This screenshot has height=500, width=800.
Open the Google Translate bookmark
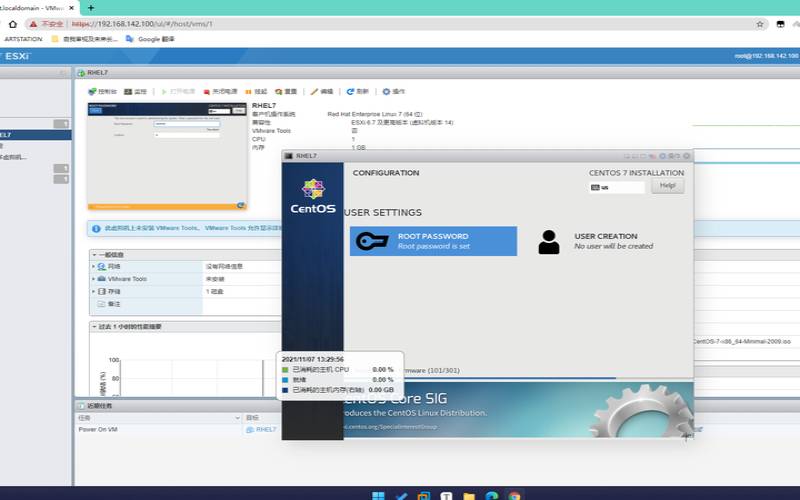click(x=150, y=39)
